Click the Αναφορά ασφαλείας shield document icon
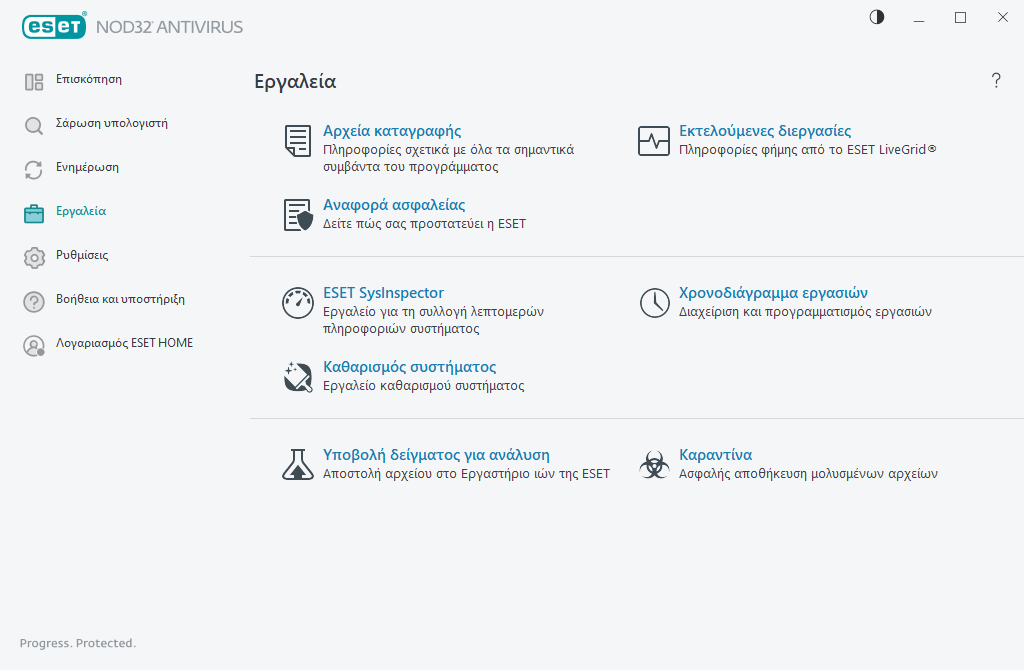This screenshot has height=670, width=1024. coord(298,215)
